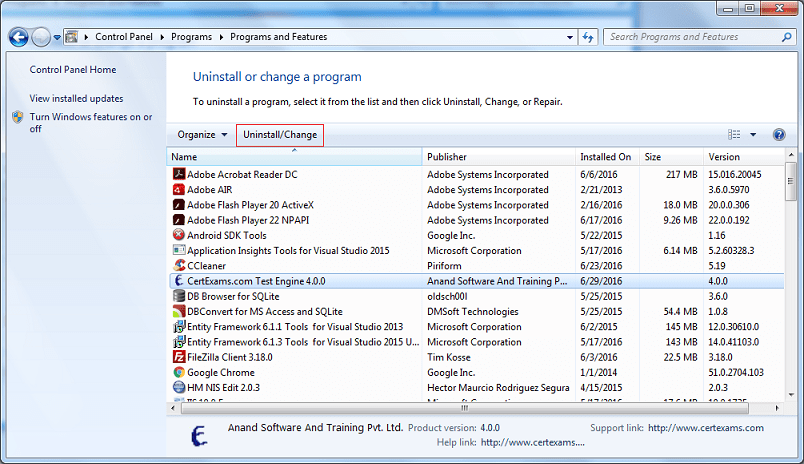This screenshot has height=464, width=804.
Task: Click the Hector Maurcio Rodriguez Segura publisher
Action: point(498,388)
